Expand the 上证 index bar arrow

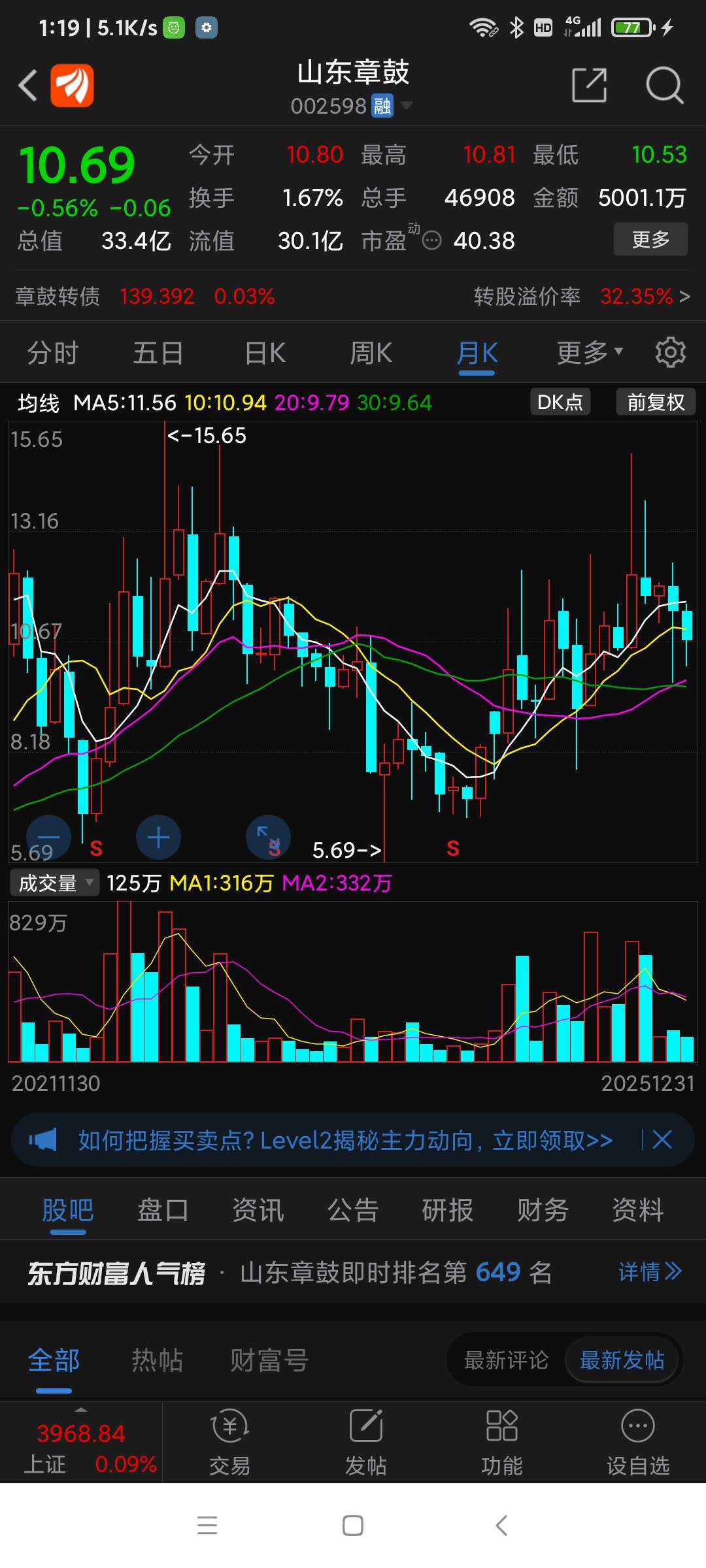81,1409
